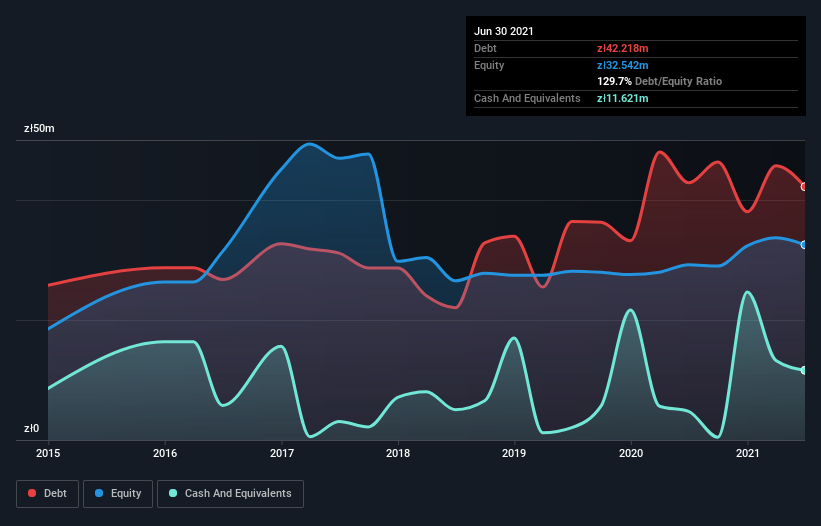Click the zł50m axis label
The image size is (821, 526).
pyautogui.click(x=39, y=128)
